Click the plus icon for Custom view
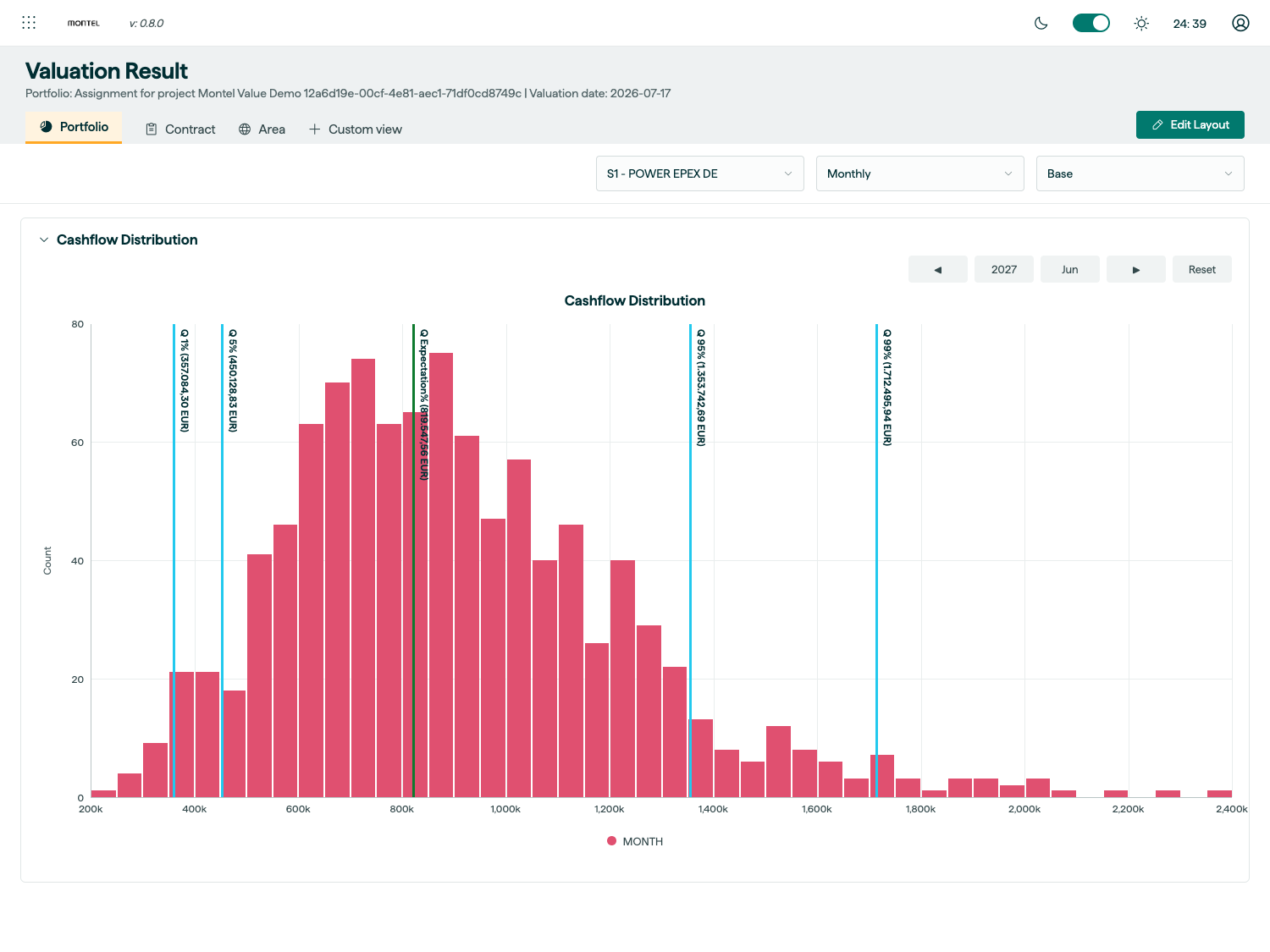The width and height of the screenshot is (1270, 952). click(x=314, y=129)
